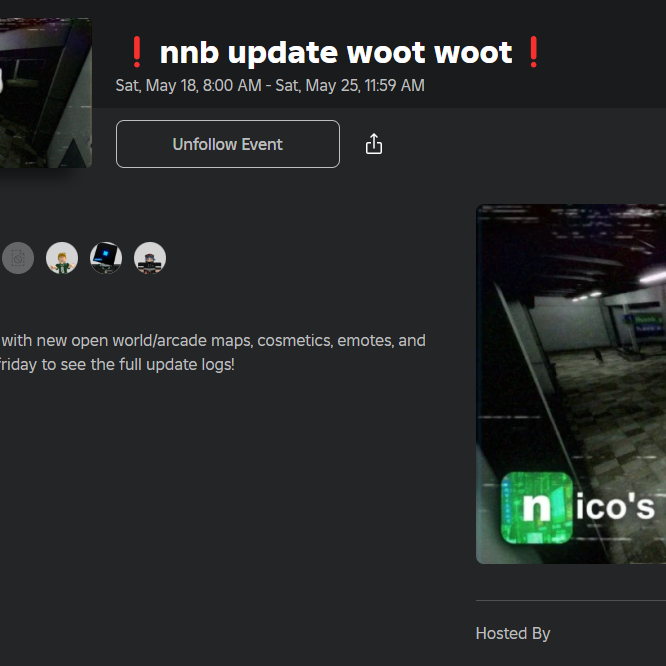Open the blonde green-shirt attendee avatar

[x=62, y=258]
